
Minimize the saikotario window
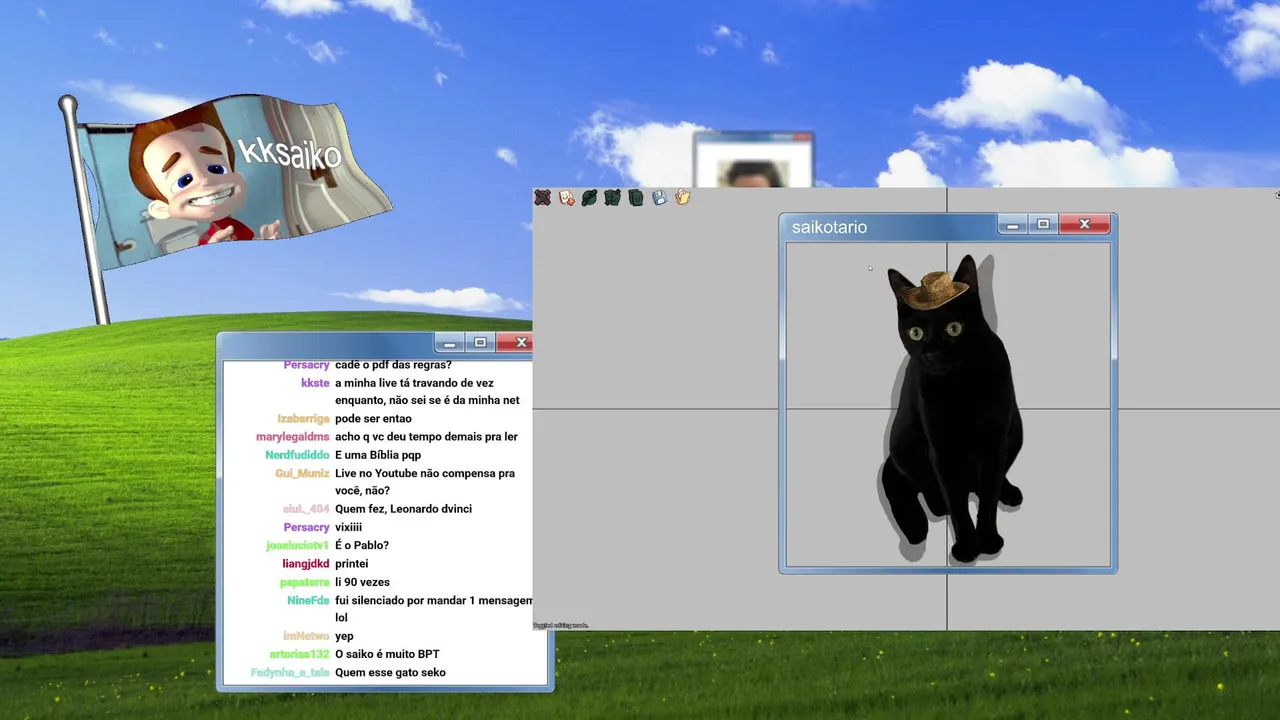pos(1012,225)
